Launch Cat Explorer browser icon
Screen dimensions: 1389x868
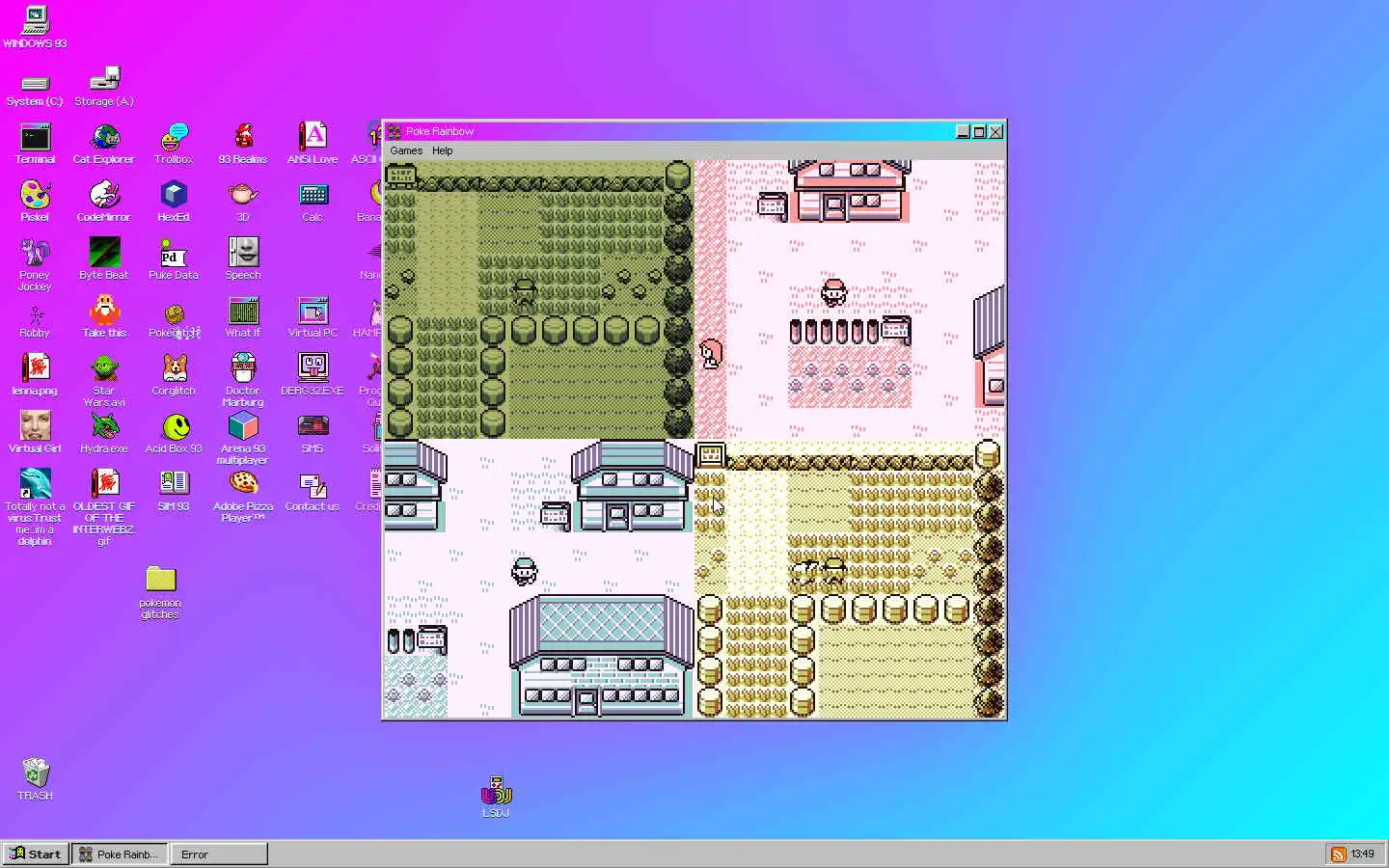click(104, 145)
